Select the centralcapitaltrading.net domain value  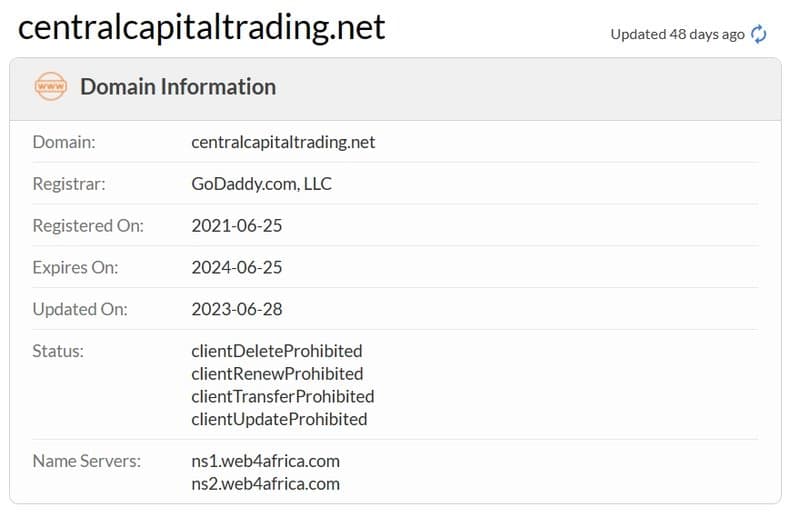point(283,142)
